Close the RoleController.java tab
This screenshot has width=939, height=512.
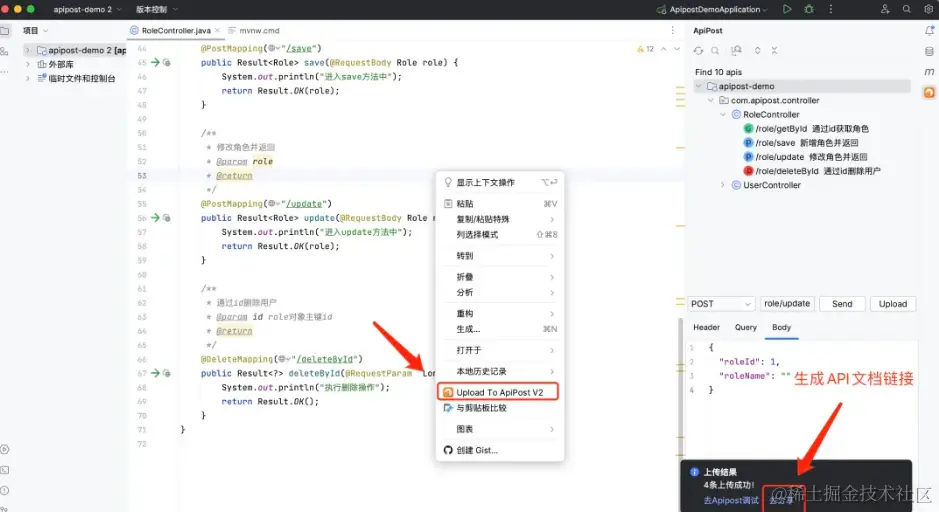pos(217,31)
